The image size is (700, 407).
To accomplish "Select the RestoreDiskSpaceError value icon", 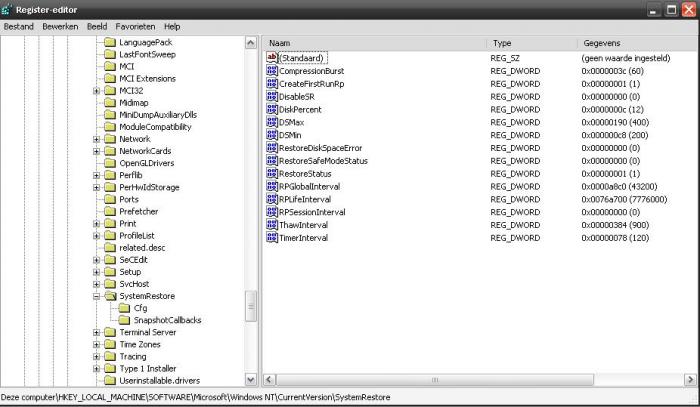I will click(271, 148).
